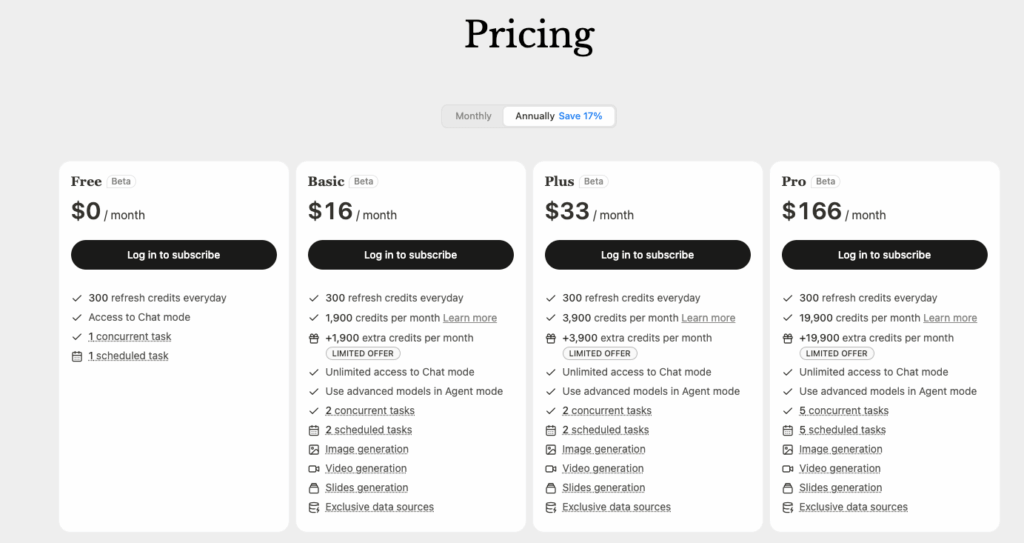Subscribe to the Basic plan via log in

pyautogui.click(x=411, y=255)
